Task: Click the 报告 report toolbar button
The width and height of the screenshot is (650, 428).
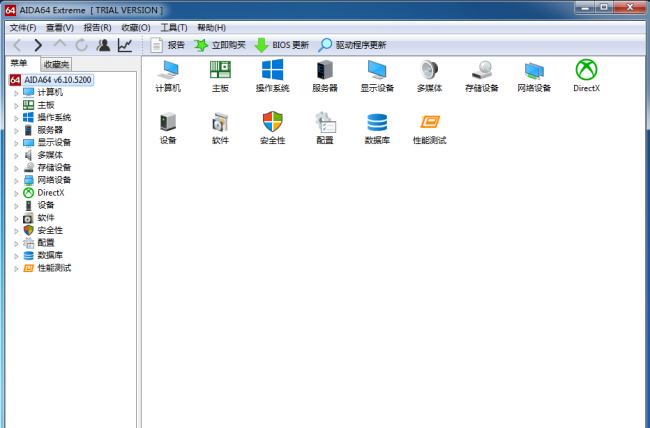Action: [x=167, y=45]
